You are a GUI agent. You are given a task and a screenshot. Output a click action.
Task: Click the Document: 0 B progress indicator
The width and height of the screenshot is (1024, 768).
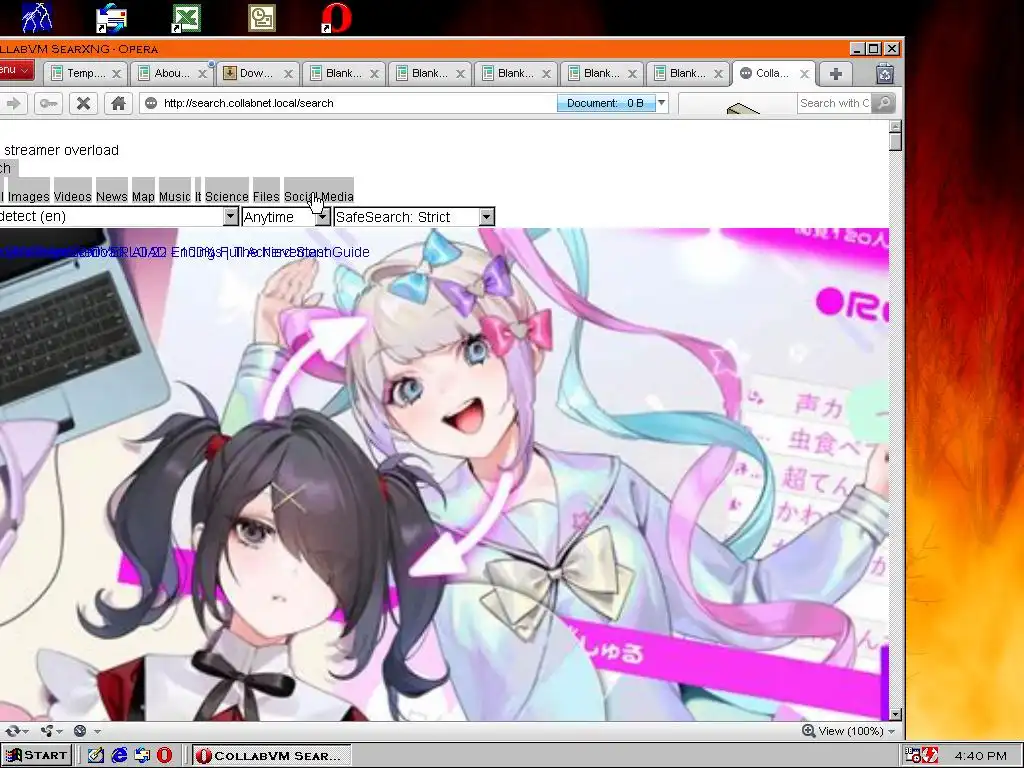(605, 103)
